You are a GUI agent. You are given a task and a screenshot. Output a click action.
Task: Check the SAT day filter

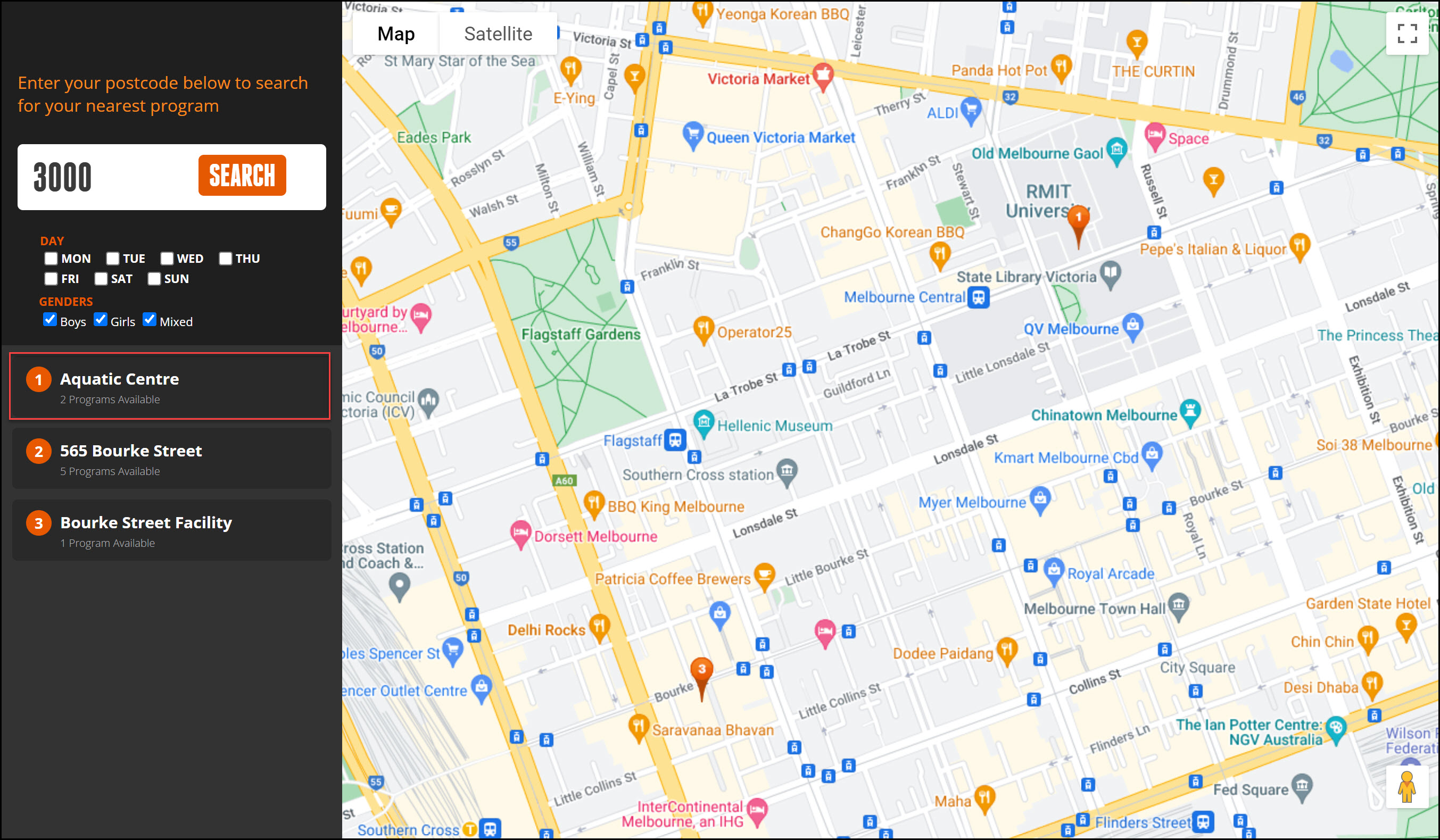click(x=101, y=279)
